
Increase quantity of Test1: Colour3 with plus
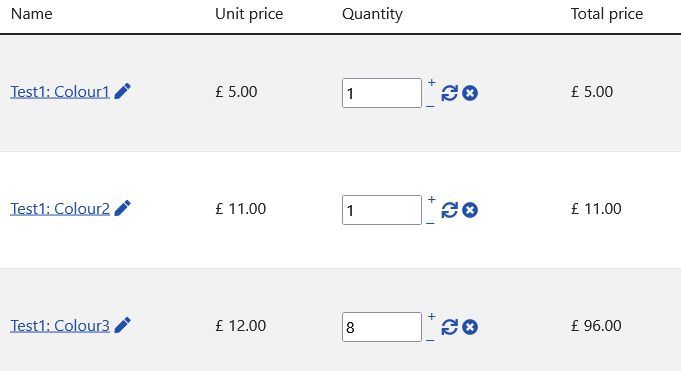(431, 316)
